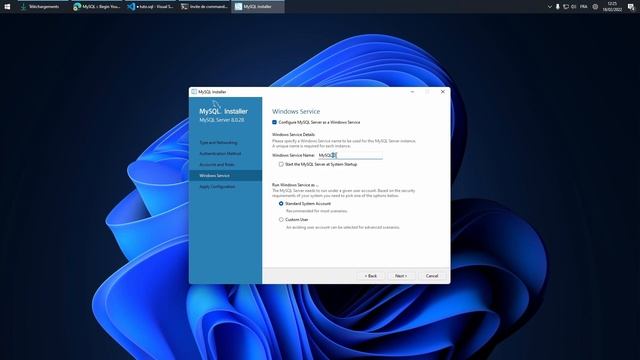Click the Run Windows Service as label
Image resolution: width=640 pixels, height=360 pixels.
tap(295, 185)
